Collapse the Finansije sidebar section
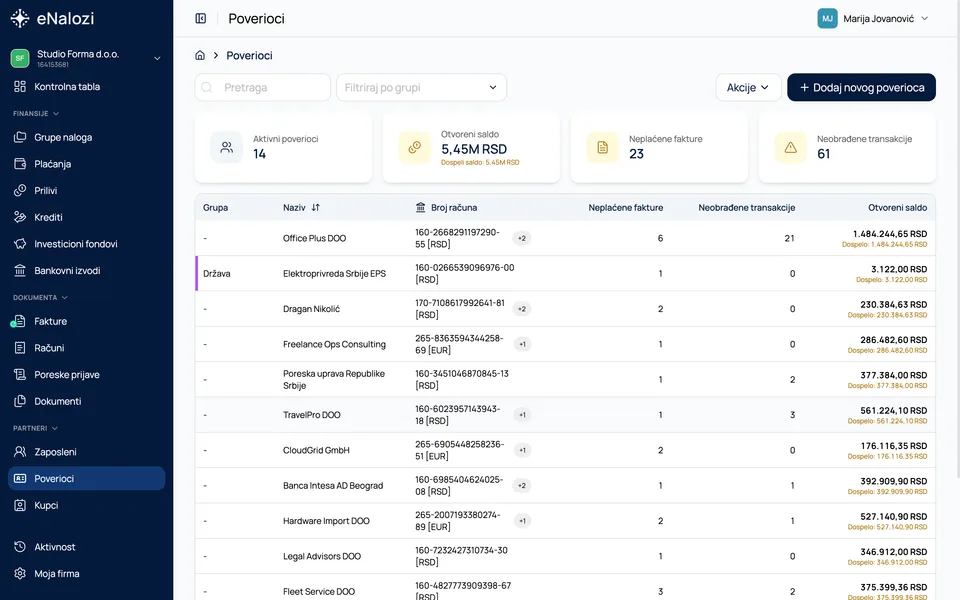This screenshot has width=960, height=600. (x=36, y=113)
